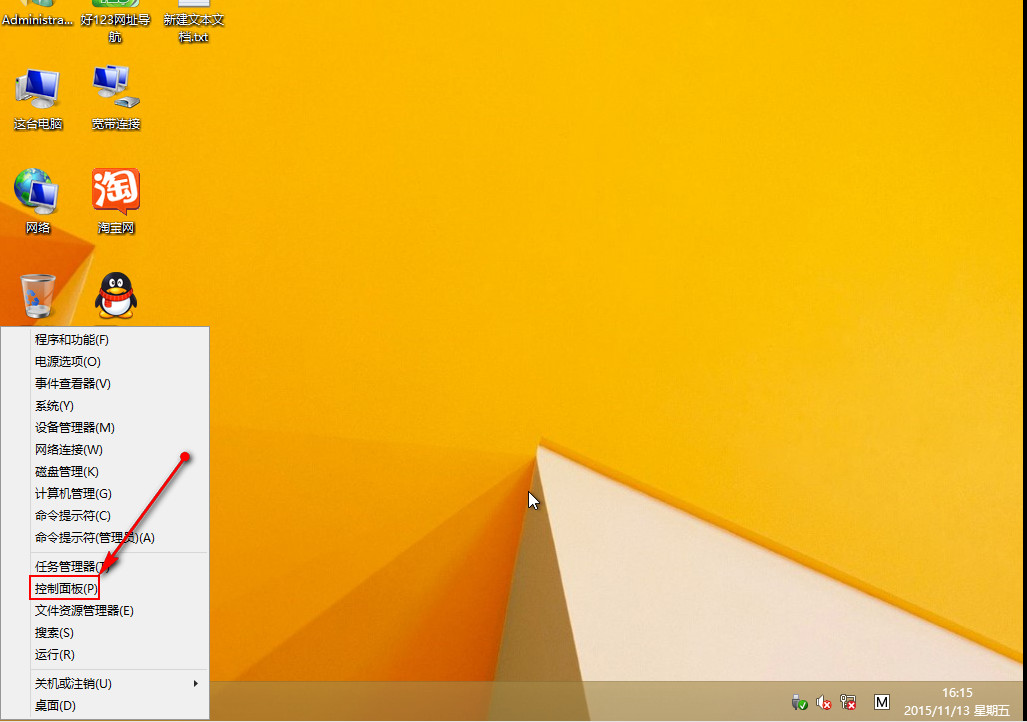Open 电源选项(O) from the menu
The height and width of the screenshot is (722, 1027).
(68, 362)
